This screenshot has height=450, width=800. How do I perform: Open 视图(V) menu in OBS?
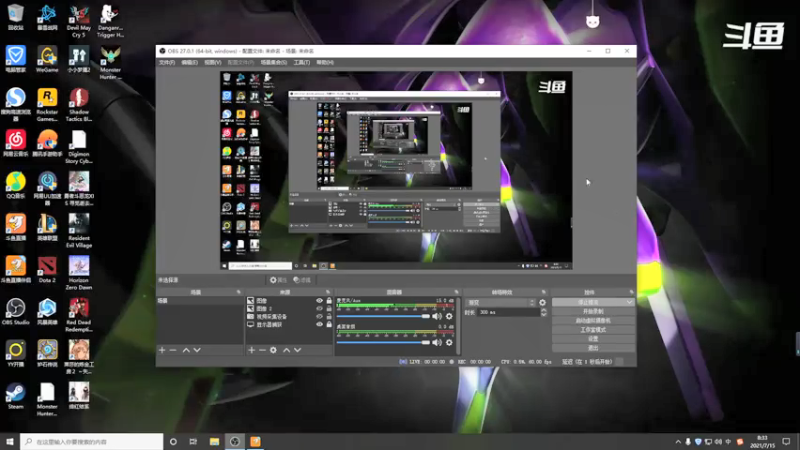pos(213,62)
